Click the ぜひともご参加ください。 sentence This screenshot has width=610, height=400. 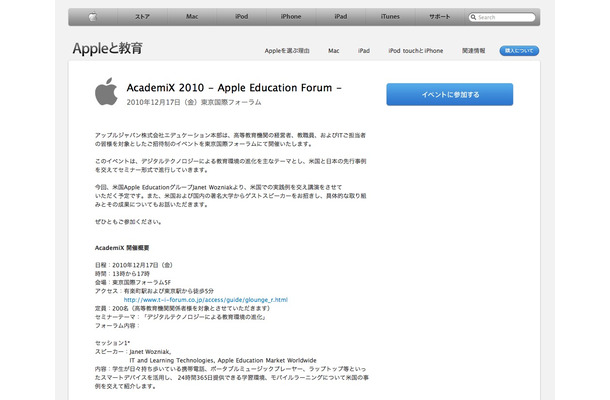coord(128,222)
